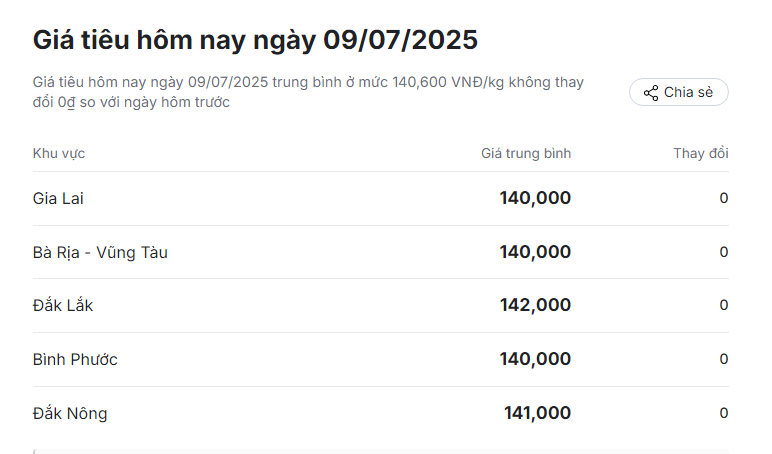This screenshot has width=772, height=454.
Task: Click Đắk Nông price 141,000
Action: pyautogui.click(x=537, y=413)
